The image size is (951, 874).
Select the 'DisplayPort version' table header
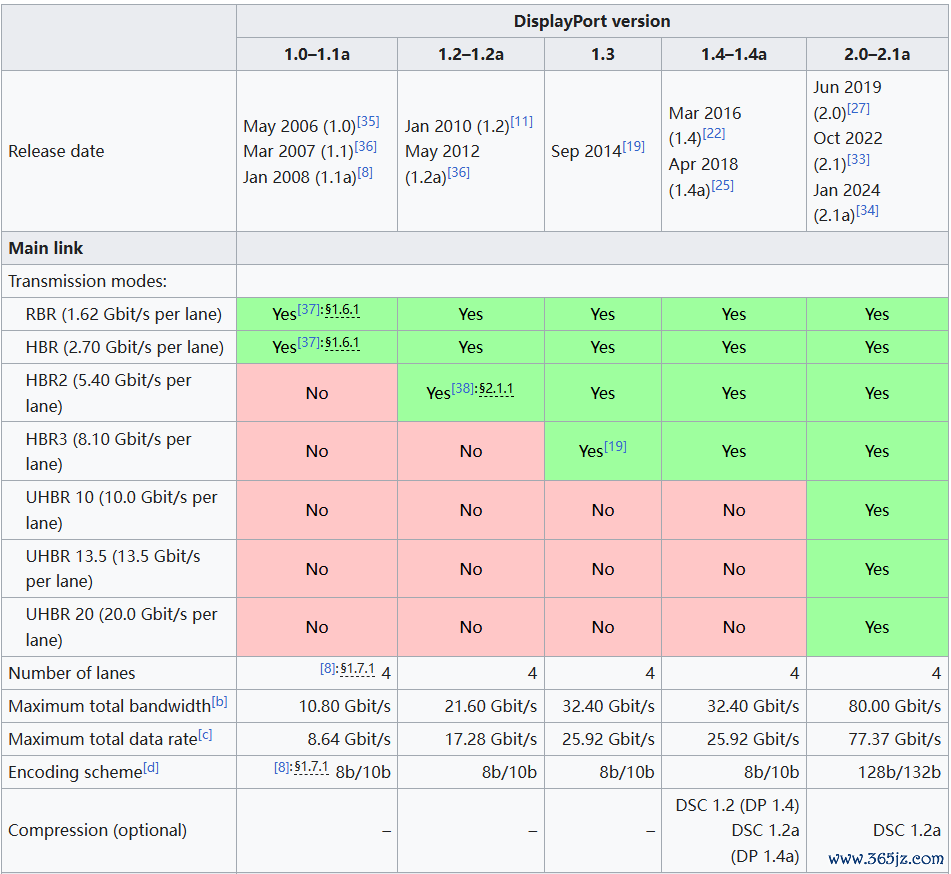coord(592,21)
